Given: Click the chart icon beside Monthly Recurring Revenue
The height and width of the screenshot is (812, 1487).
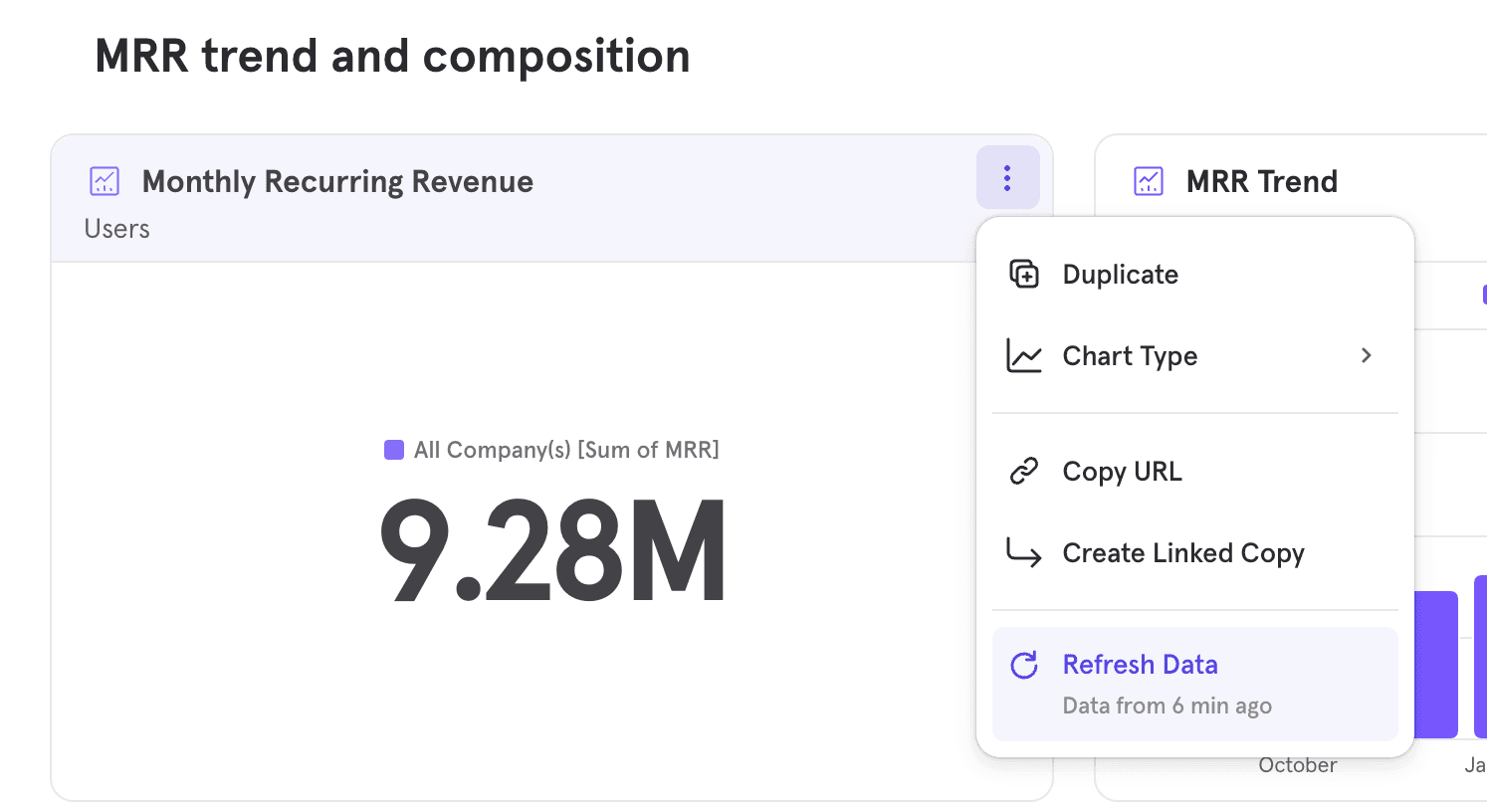Looking at the screenshot, I should (x=104, y=181).
